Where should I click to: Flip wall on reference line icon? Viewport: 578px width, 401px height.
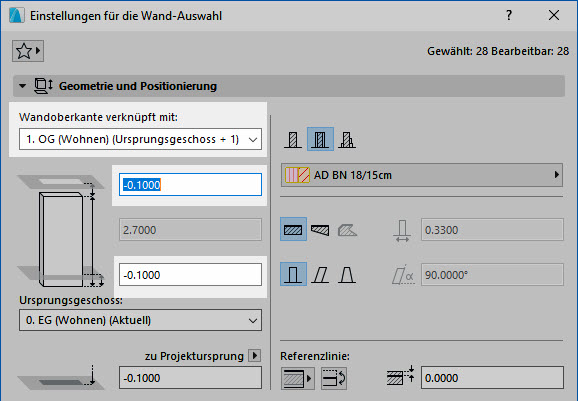334,378
